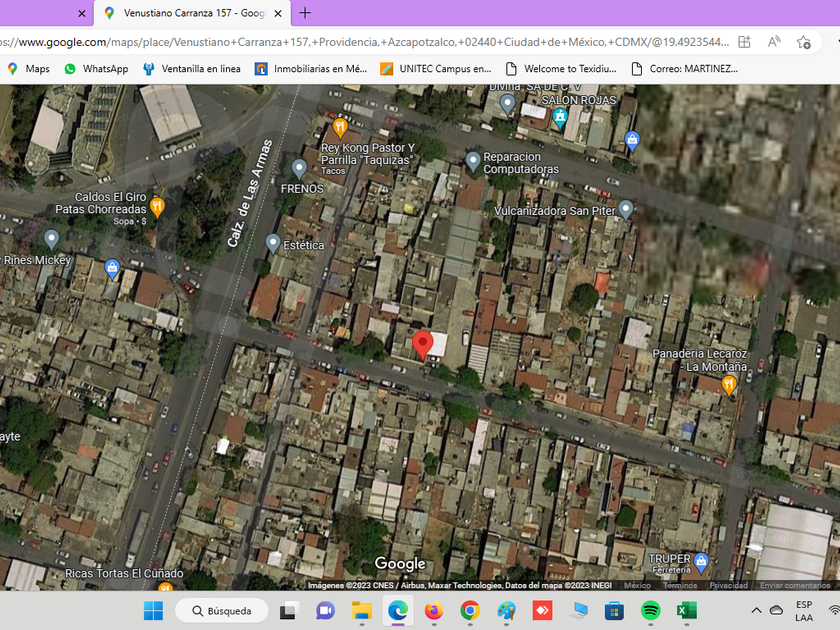Click the Calz. de Las Armas street label
The image size is (840, 630).
(250, 193)
